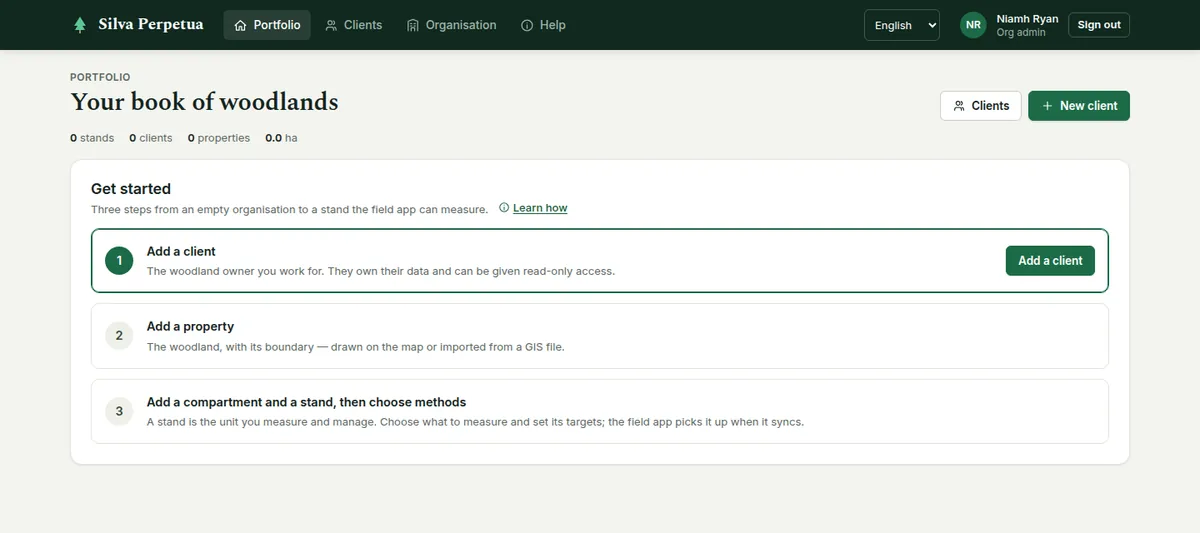Click the Silva Perpetua tree logo icon

tap(80, 25)
